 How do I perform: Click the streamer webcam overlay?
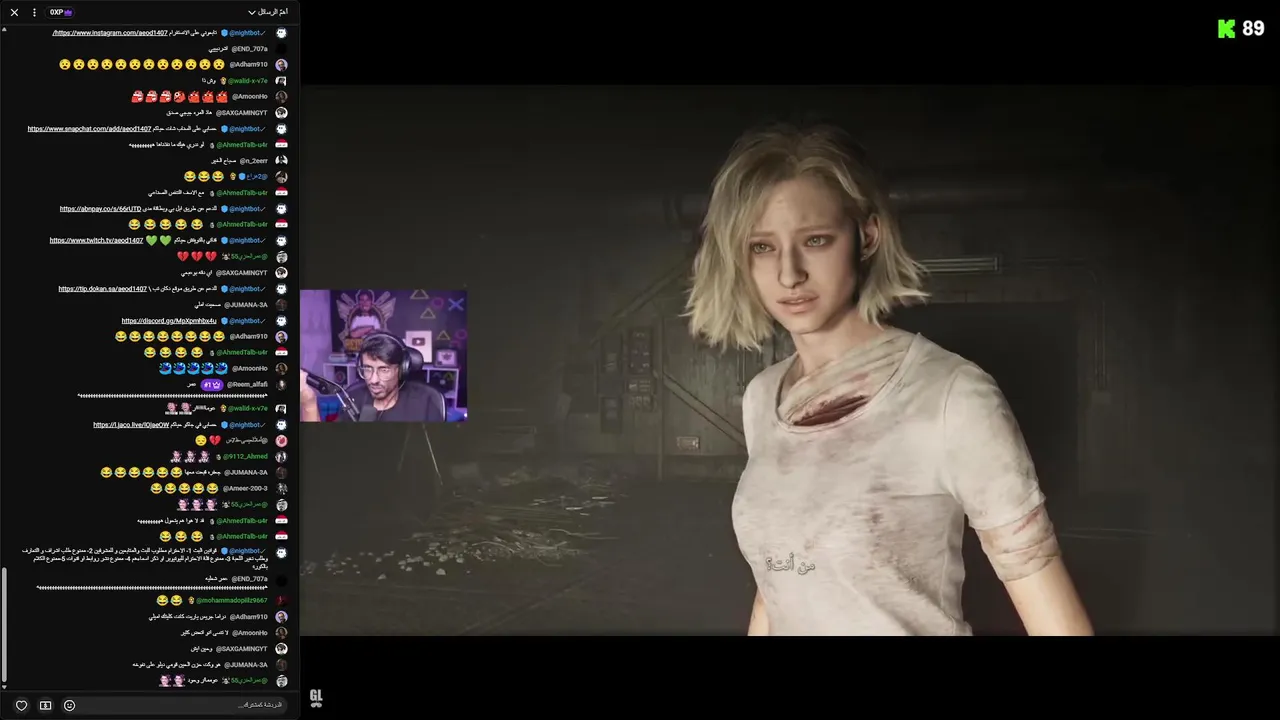[x=383, y=356]
